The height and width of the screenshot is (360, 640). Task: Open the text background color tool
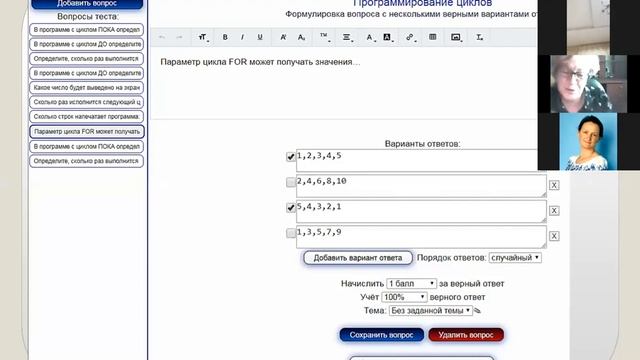tap(387, 37)
